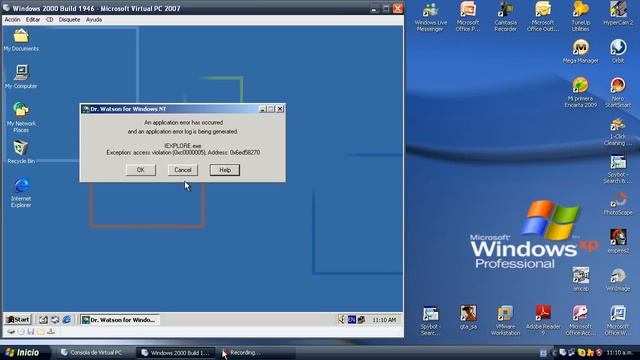Click the volume speaker icon in guest tray
The image size is (640, 360).
click(x=342, y=320)
